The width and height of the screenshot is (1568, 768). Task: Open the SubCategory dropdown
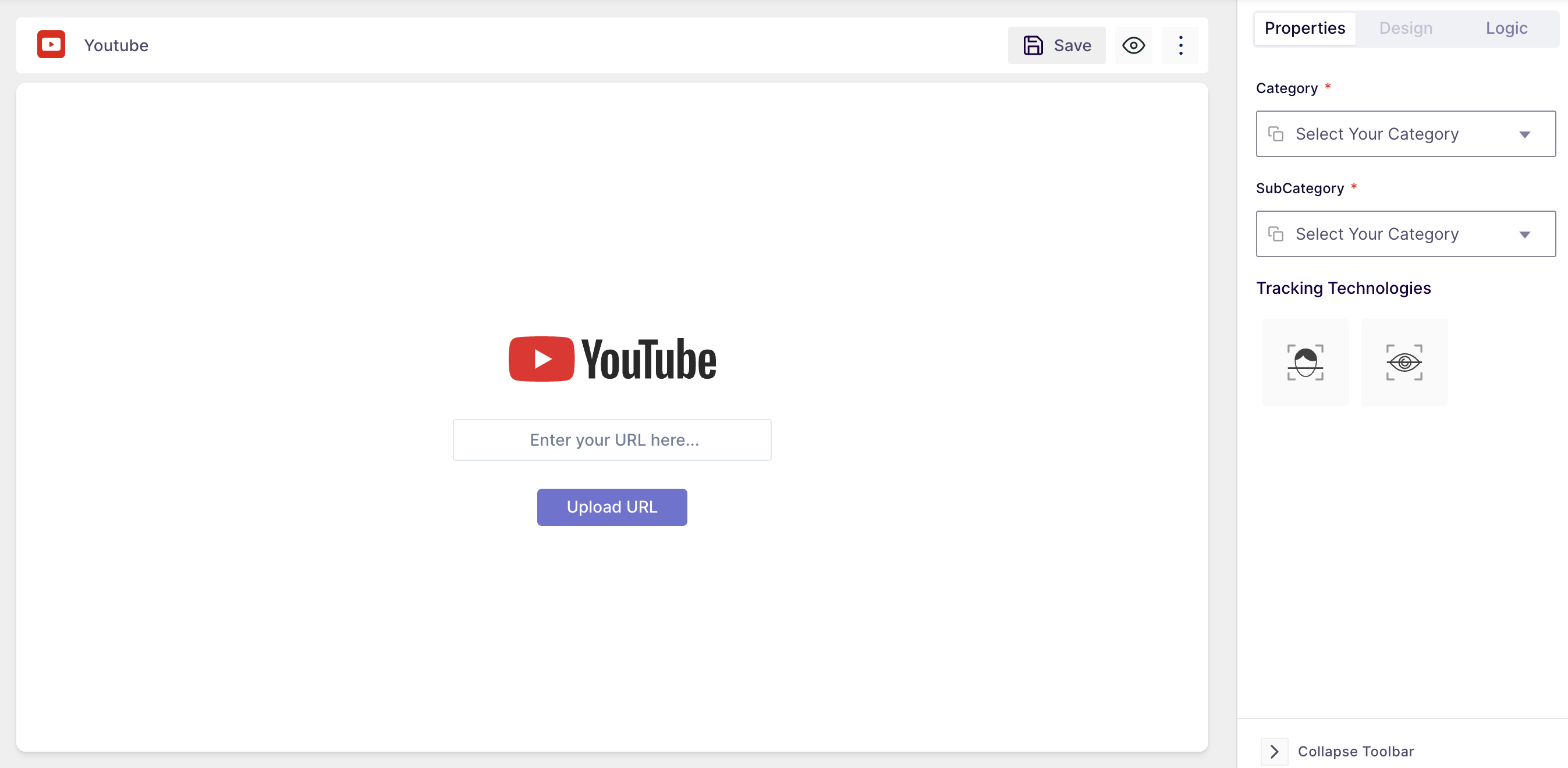click(1406, 234)
